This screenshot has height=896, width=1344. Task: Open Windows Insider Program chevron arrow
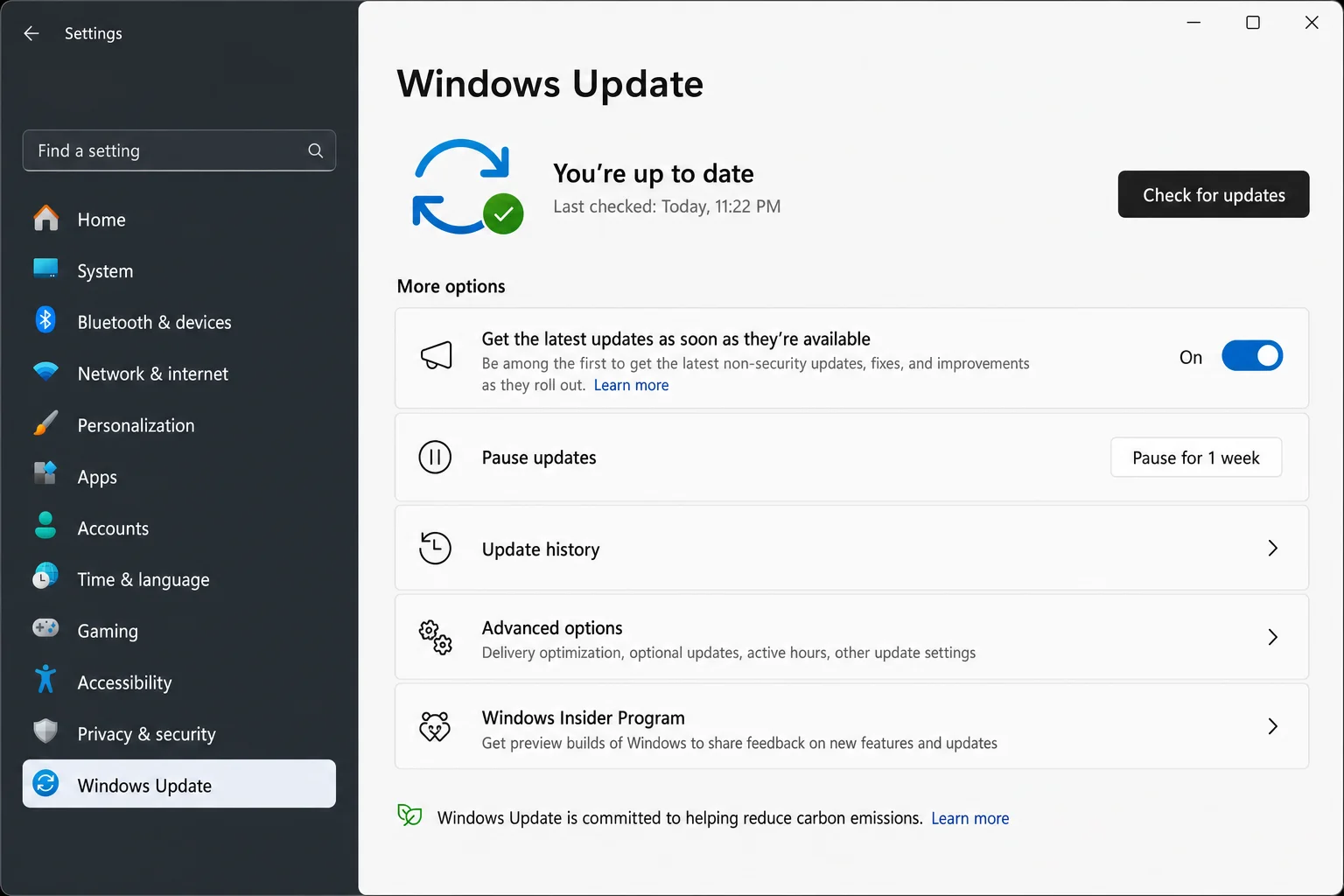1273,726
